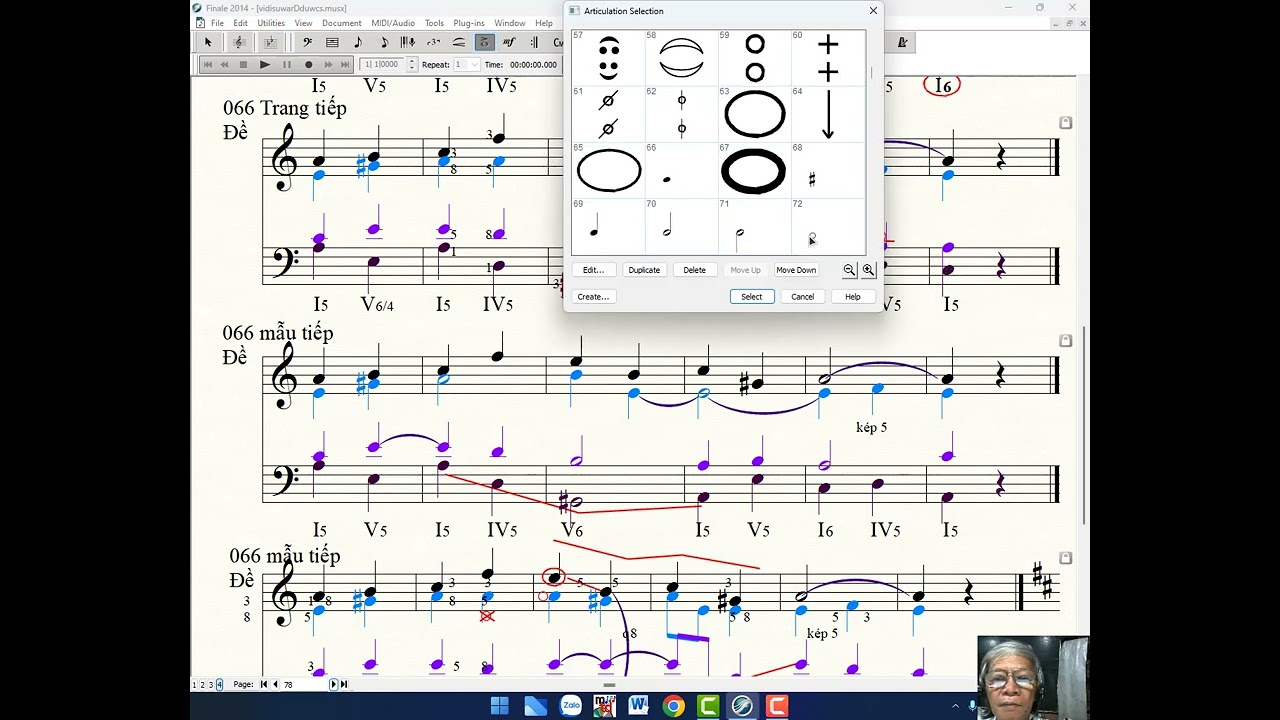This screenshot has width=1280, height=720.
Task: Confirm with the Select button
Action: (752, 296)
